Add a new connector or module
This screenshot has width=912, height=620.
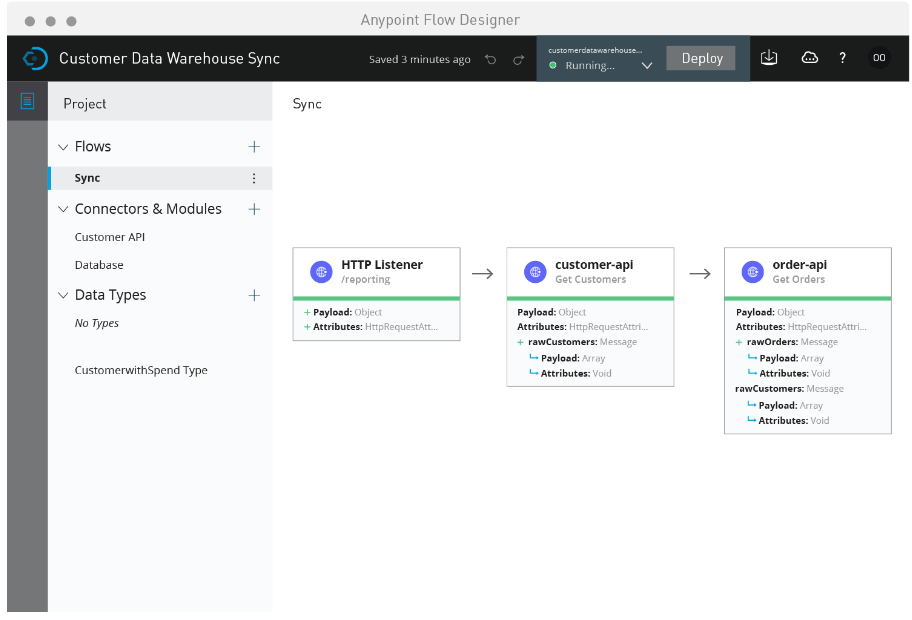pyautogui.click(x=254, y=209)
